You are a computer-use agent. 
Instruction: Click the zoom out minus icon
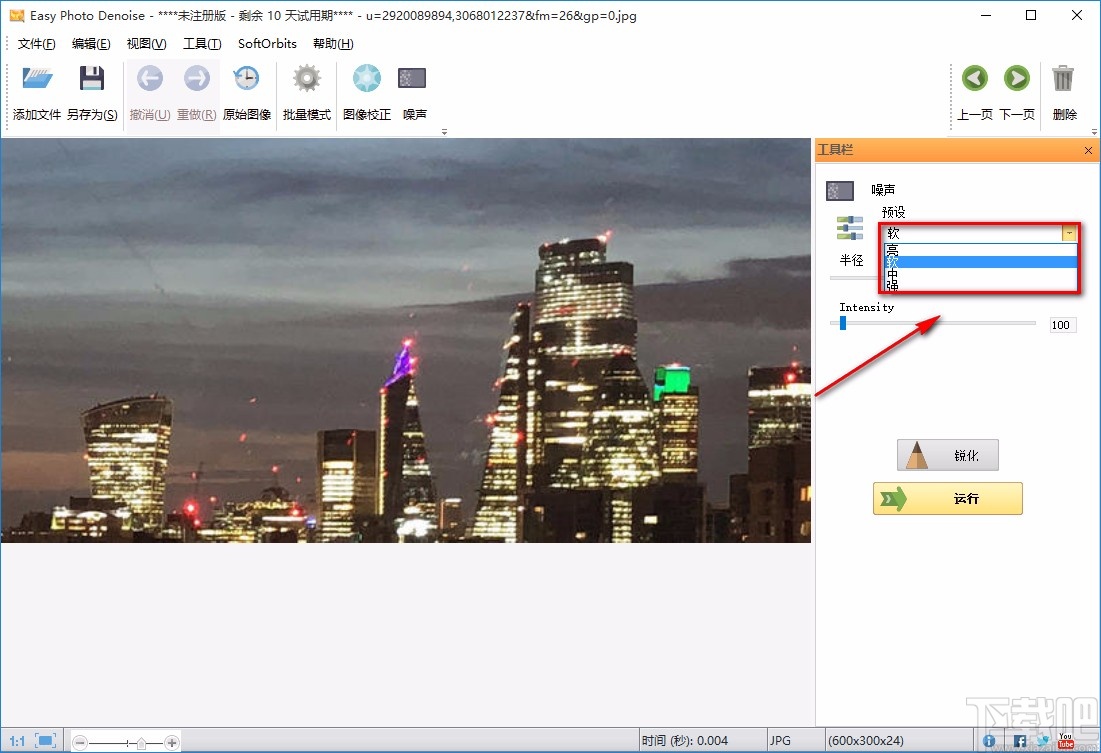click(80, 742)
